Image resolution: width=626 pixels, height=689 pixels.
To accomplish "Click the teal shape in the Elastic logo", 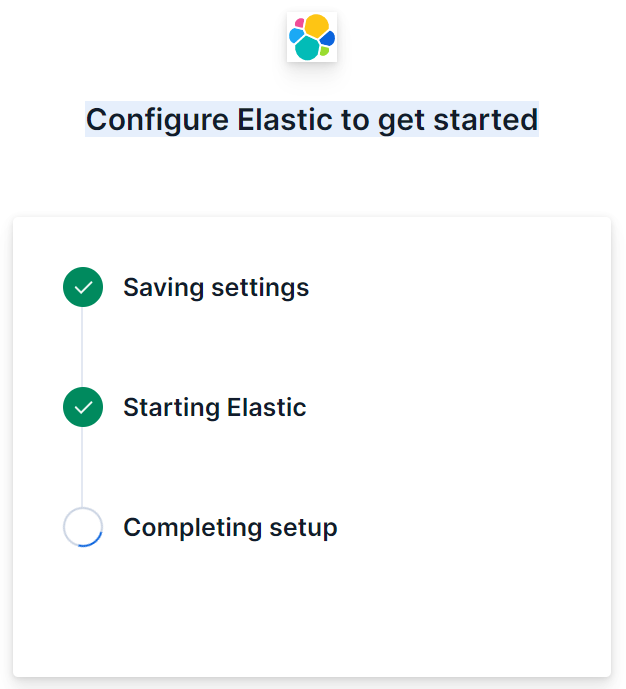I will coord(307,48).
